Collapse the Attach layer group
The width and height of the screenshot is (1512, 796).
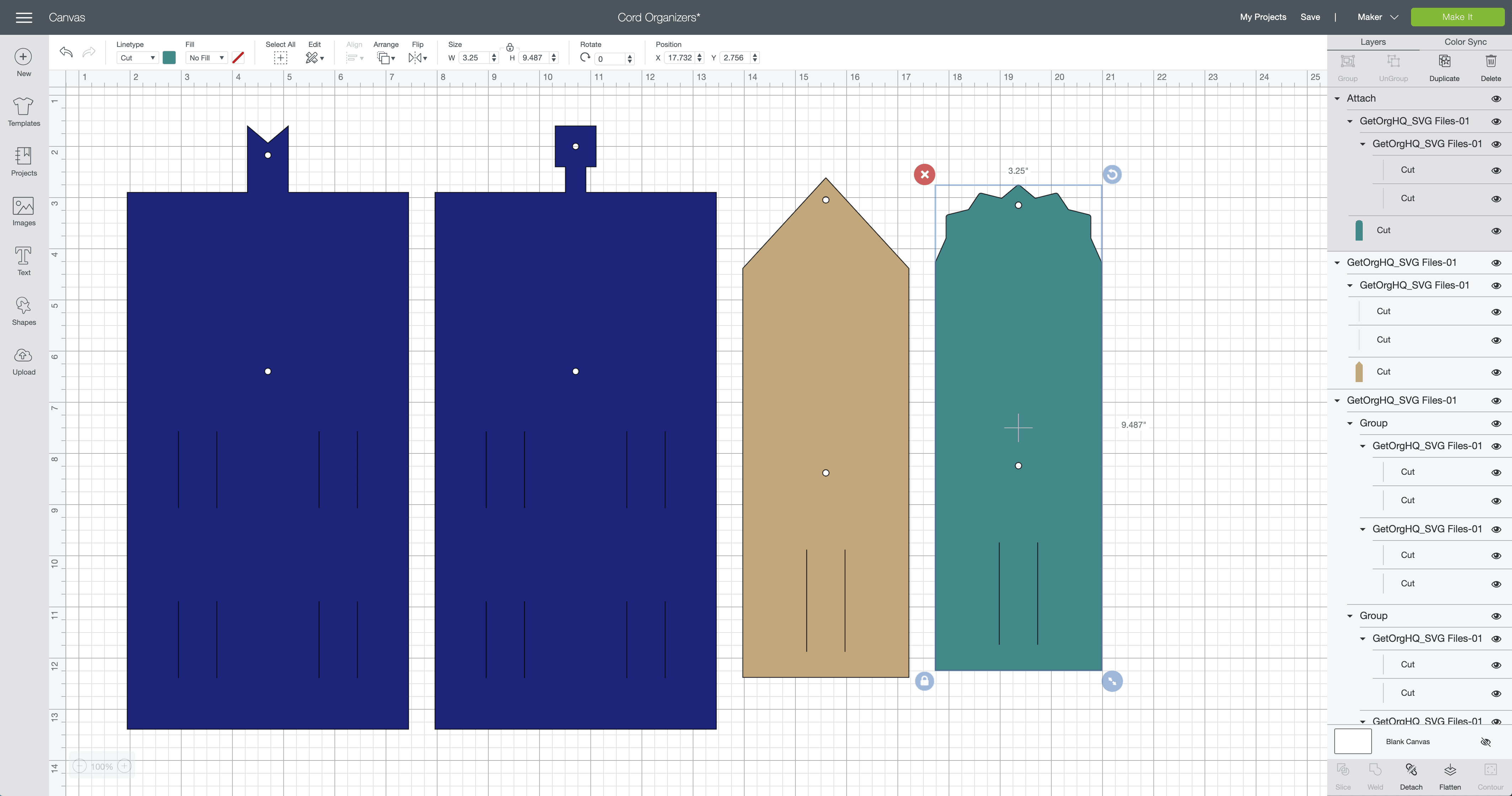click(x=1337, y=99)
